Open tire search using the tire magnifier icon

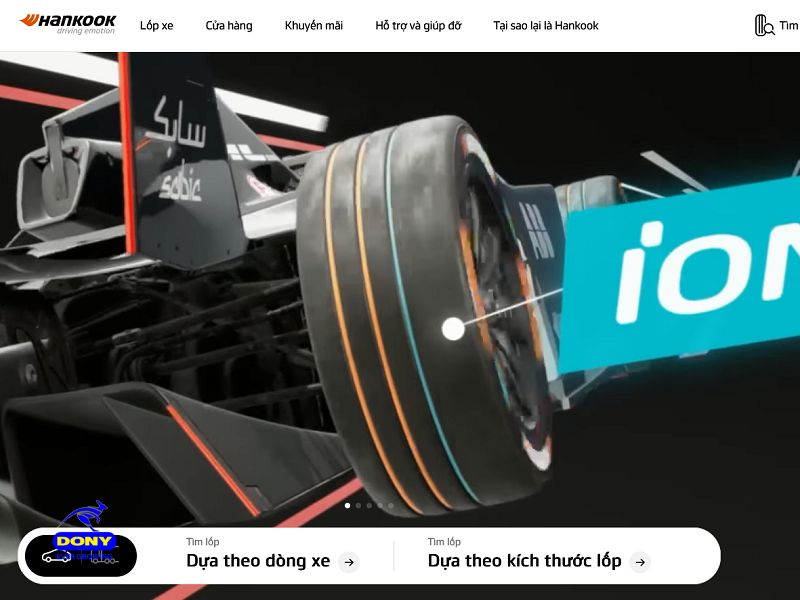coord(760,23)
